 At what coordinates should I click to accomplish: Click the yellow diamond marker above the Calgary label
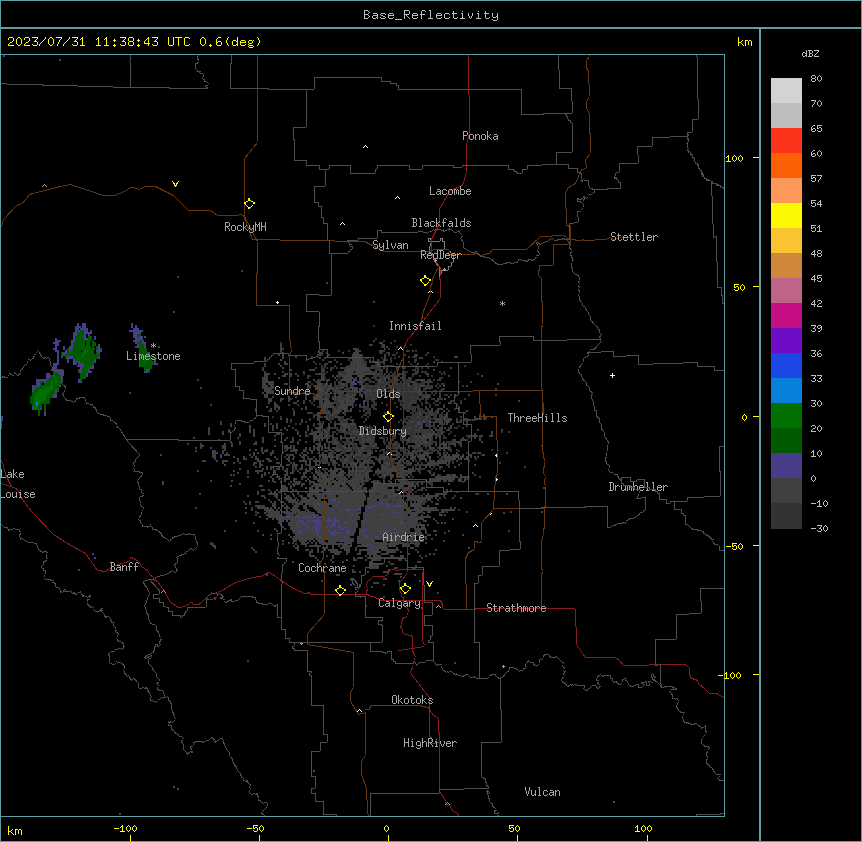click(405, 589)
